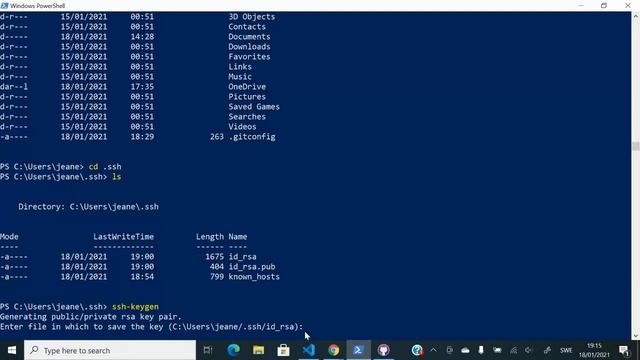Click the LastWriteTime column header
Viewport: 640px width, 360px height.
123,237
